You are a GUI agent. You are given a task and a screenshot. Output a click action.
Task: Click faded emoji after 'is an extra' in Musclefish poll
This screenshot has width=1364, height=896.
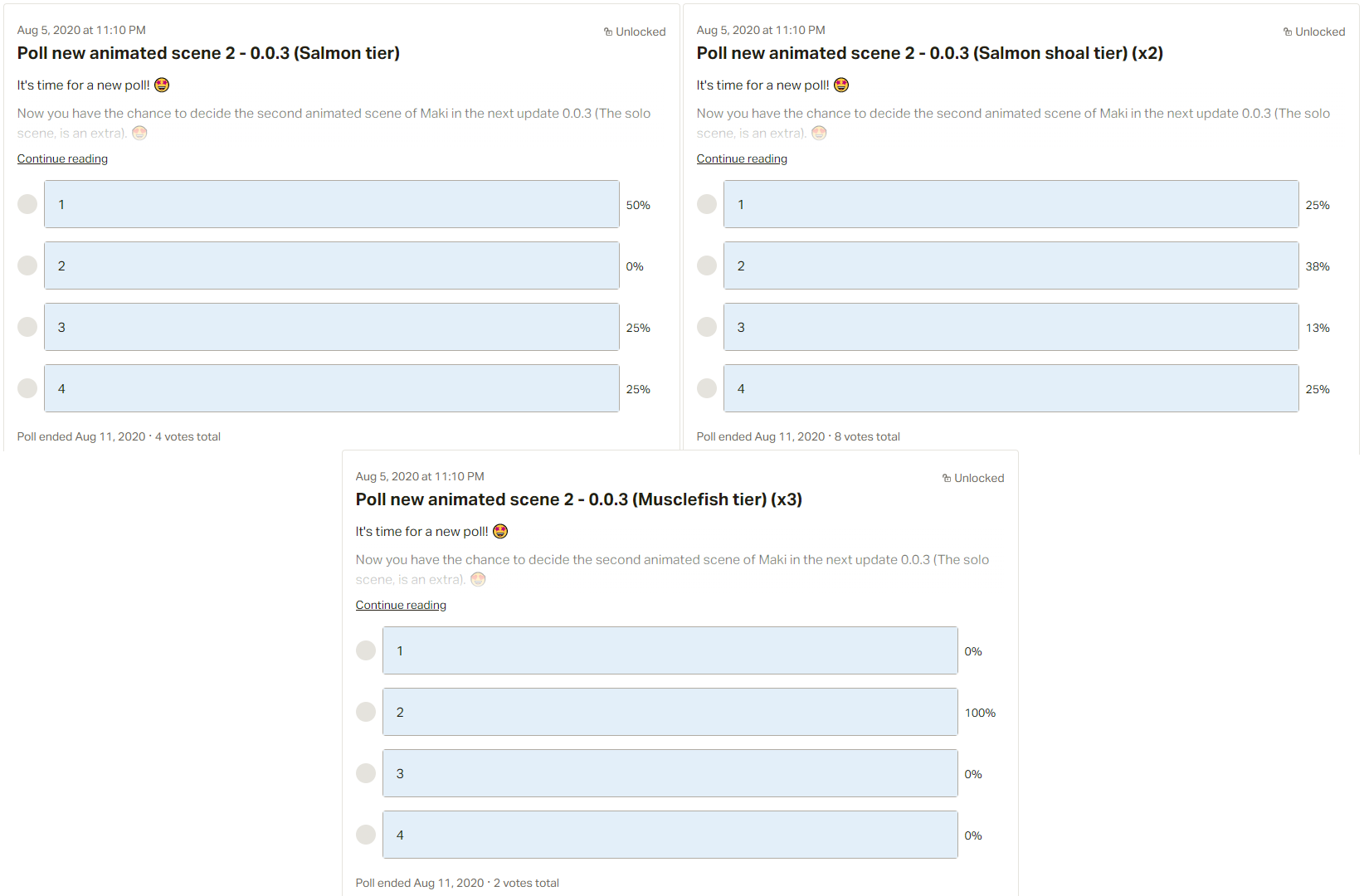tap(478, 579)
